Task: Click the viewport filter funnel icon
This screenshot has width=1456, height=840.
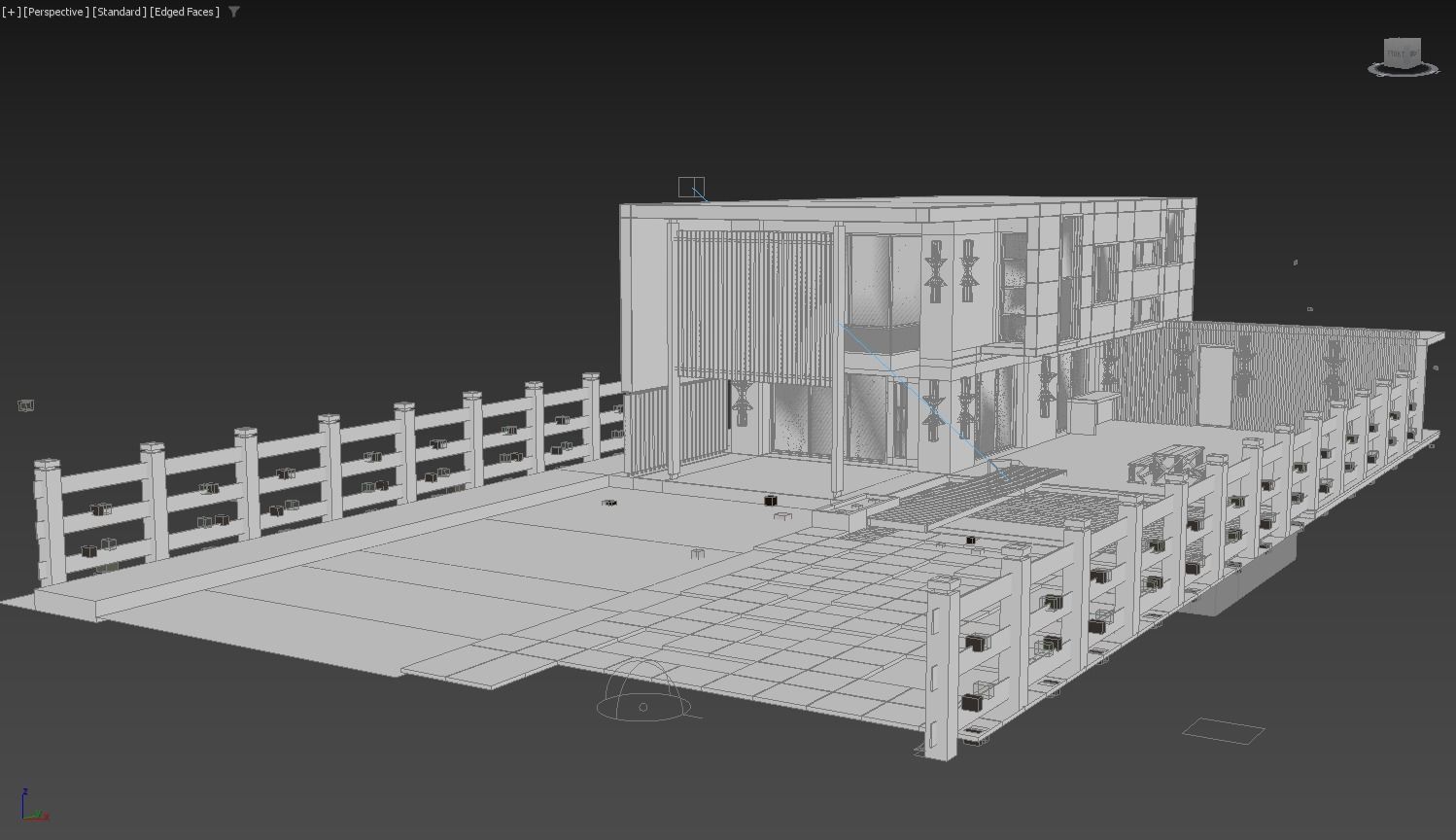Action: [234, 12]
